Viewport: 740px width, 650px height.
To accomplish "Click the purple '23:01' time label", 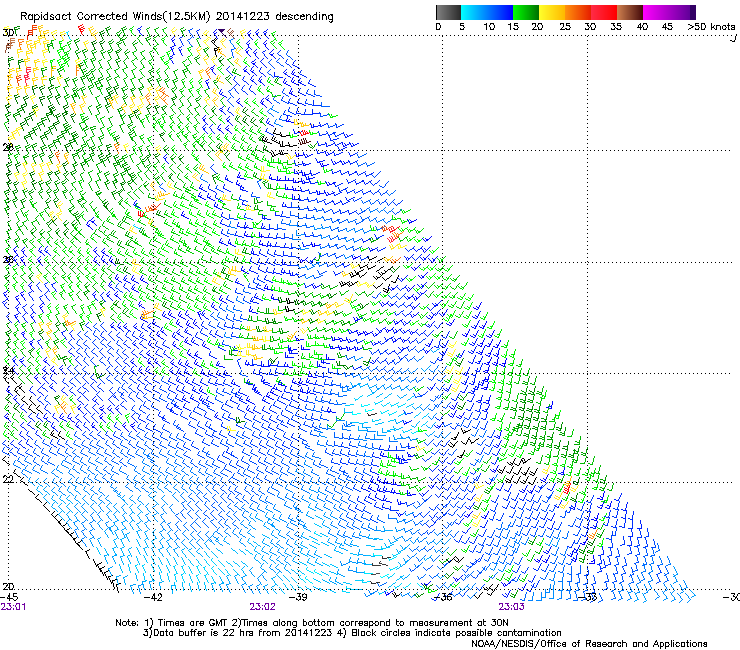I will (13, 607).
